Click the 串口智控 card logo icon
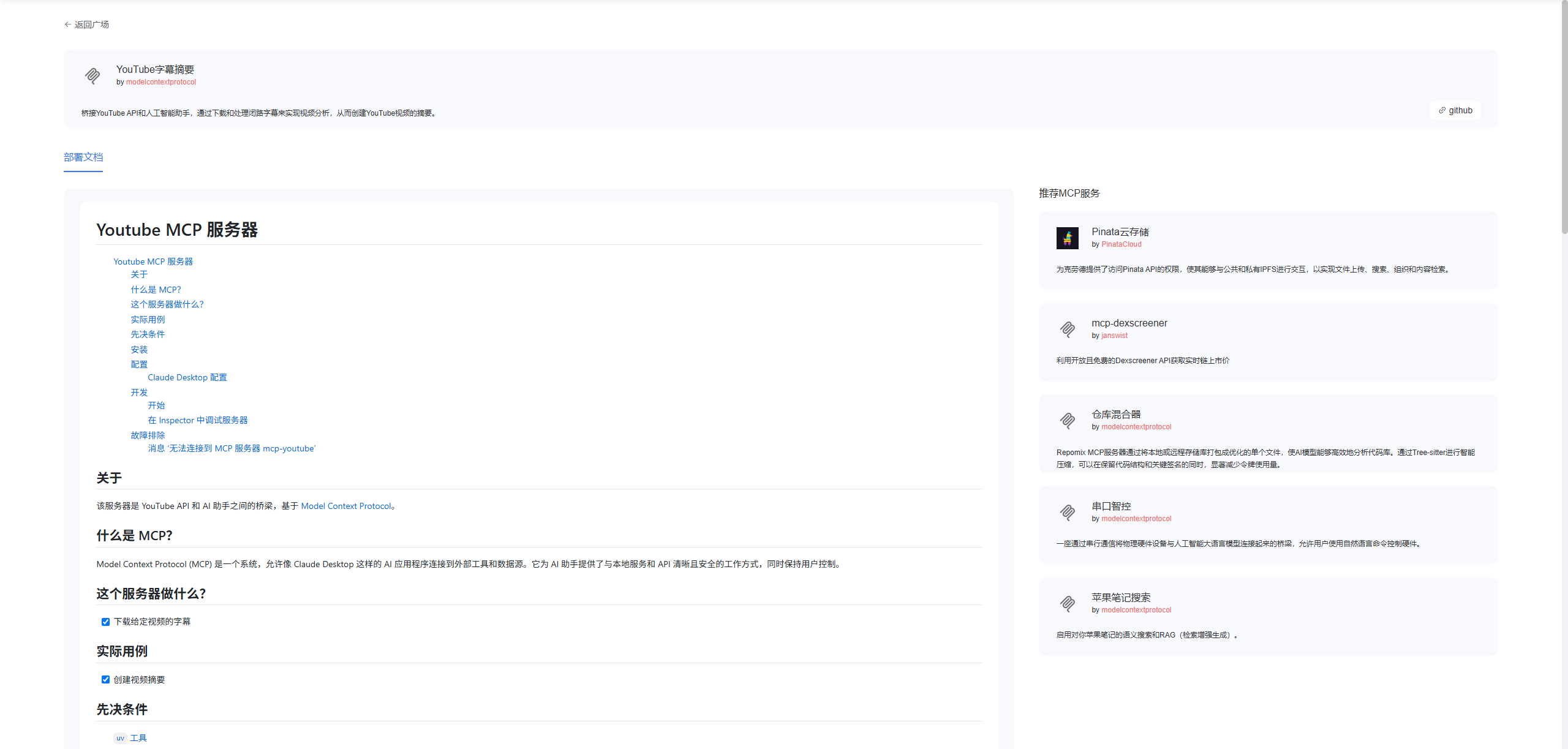This screenshot has height=749, width=1568. point(1067,512)
